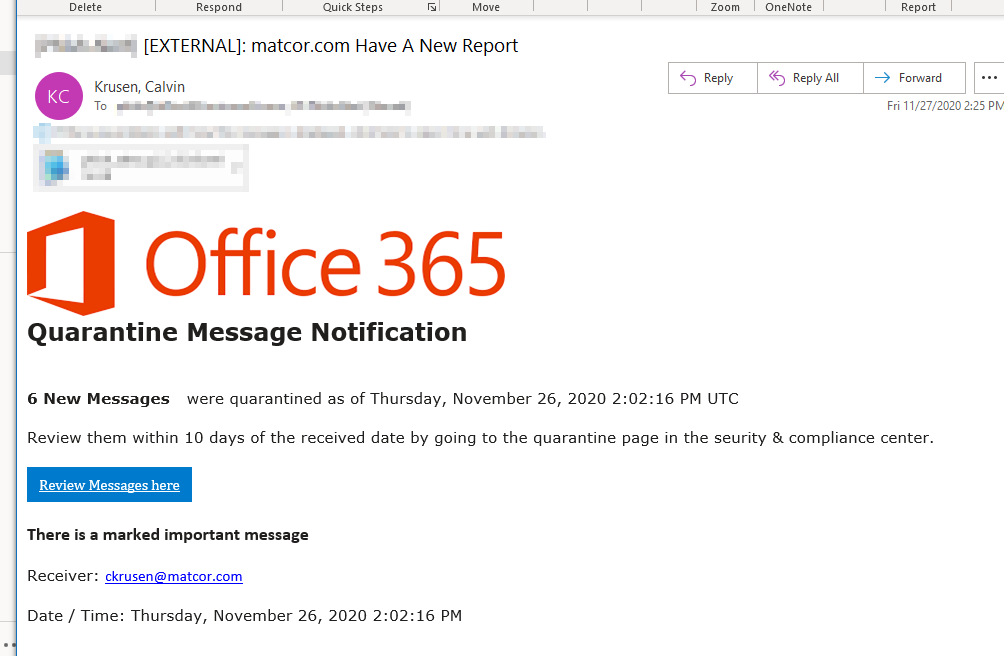Viewport: 1004px width, 656px height.
Task: Click the Report ribbon label
Action: coord(918,7)
